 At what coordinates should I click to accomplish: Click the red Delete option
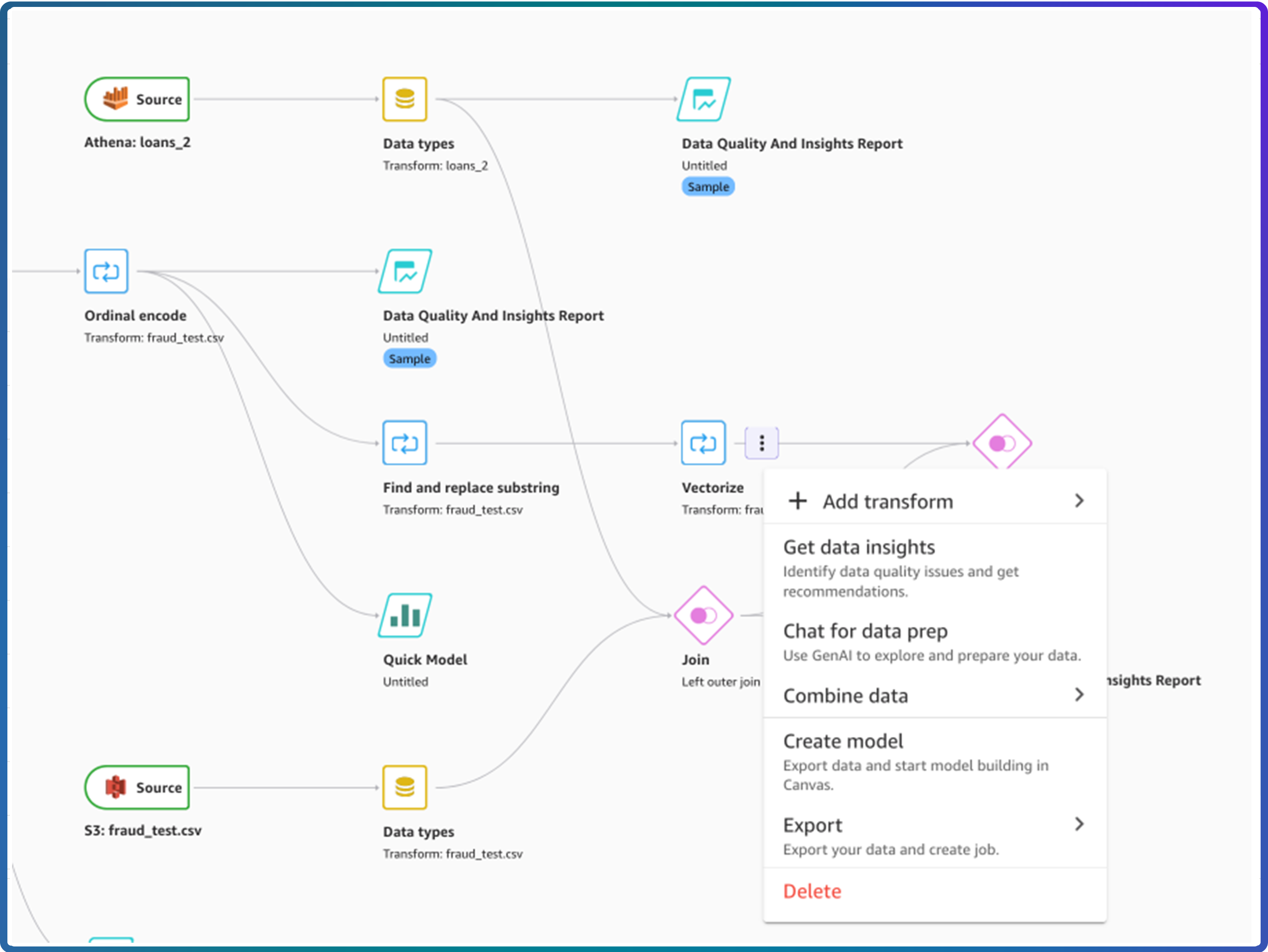(x=812, y=891)
